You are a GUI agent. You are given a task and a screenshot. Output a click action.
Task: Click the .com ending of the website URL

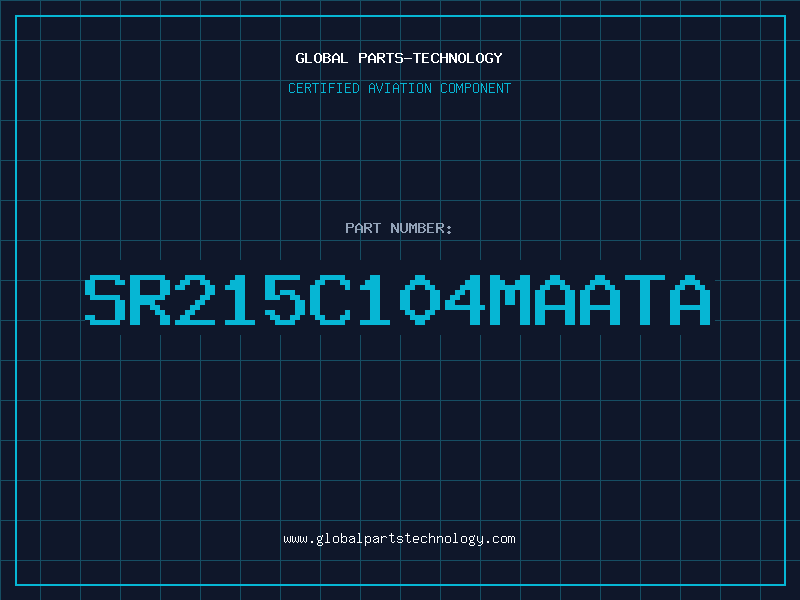point(500,539)
